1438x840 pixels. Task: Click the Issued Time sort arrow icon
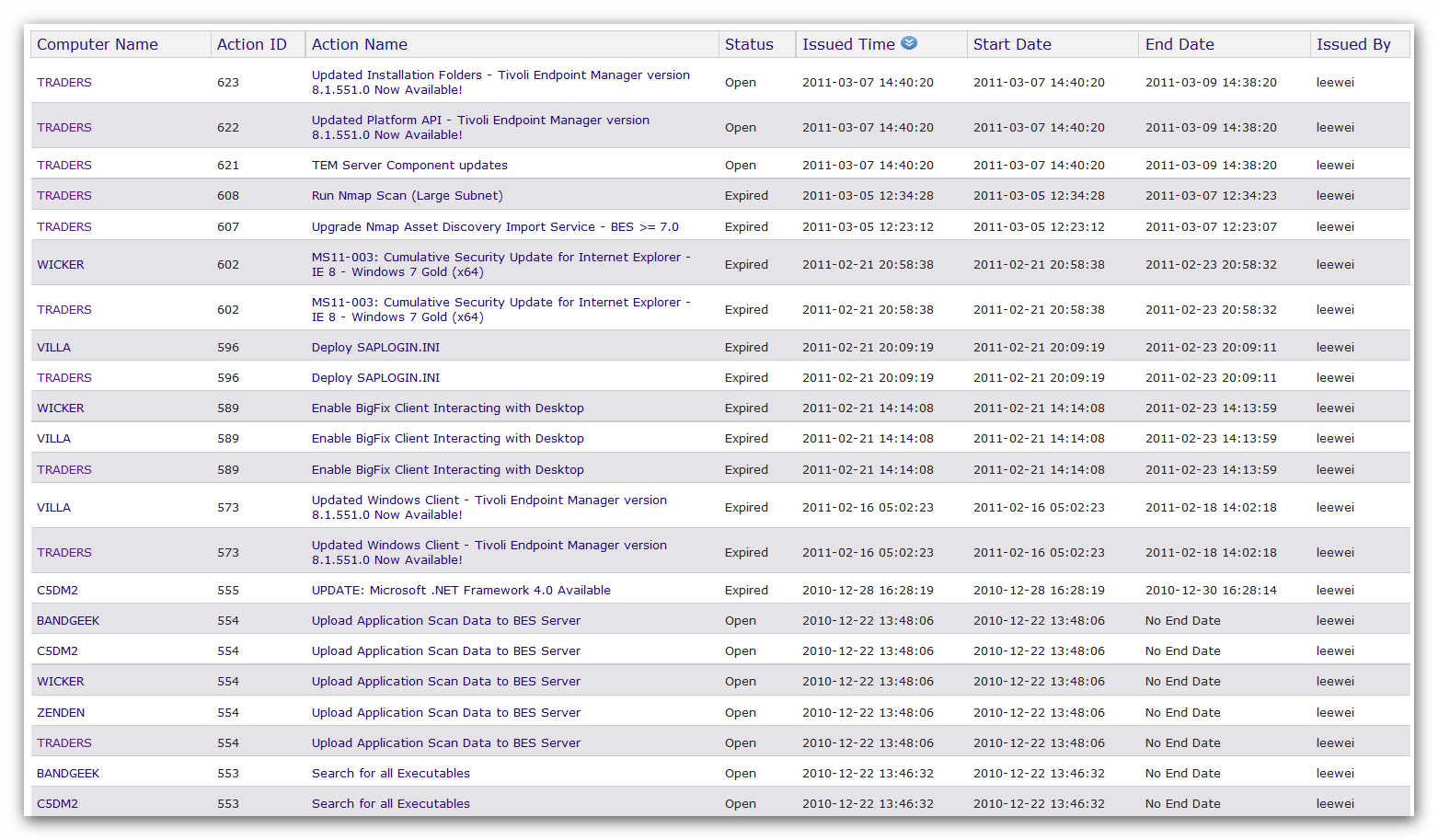(x=909, y=43)
